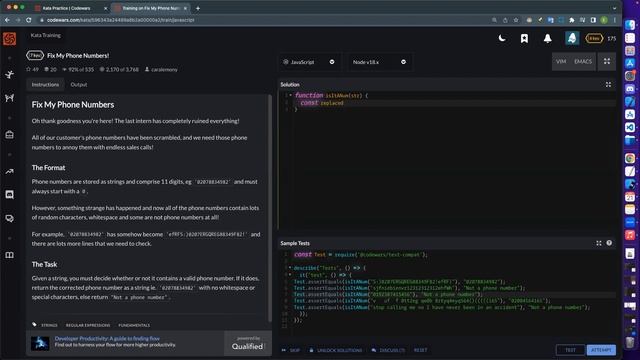Click the Kata Training header label
This screenshot has height=360, width=640.
(46, 35)
